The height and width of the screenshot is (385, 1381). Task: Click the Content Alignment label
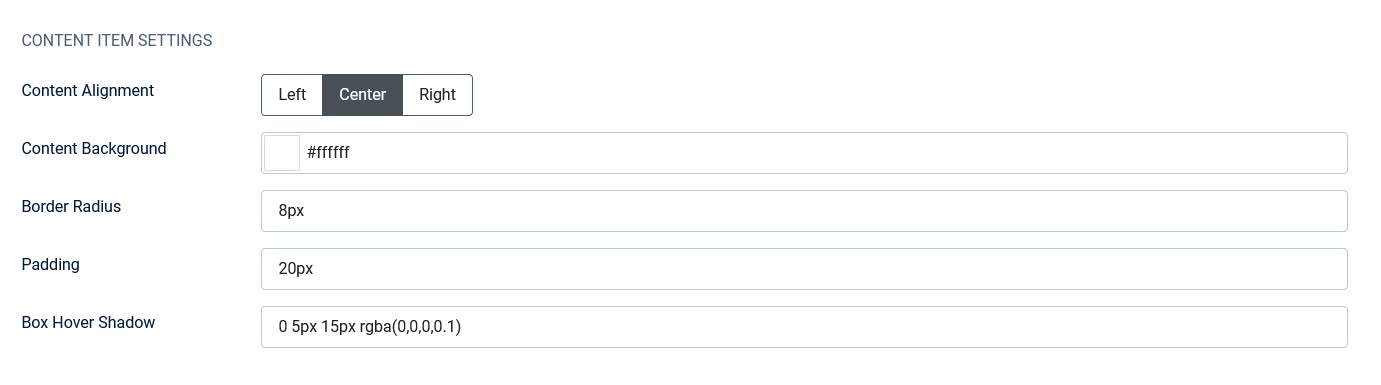88,90
